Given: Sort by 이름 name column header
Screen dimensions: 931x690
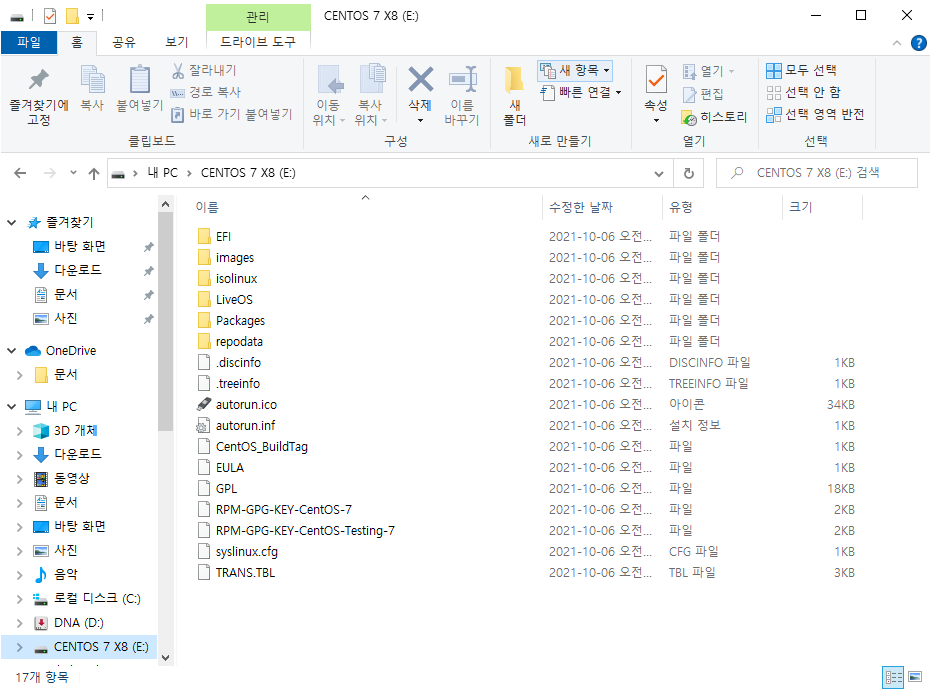Looking at the screenshot, I should click(207, 207).
